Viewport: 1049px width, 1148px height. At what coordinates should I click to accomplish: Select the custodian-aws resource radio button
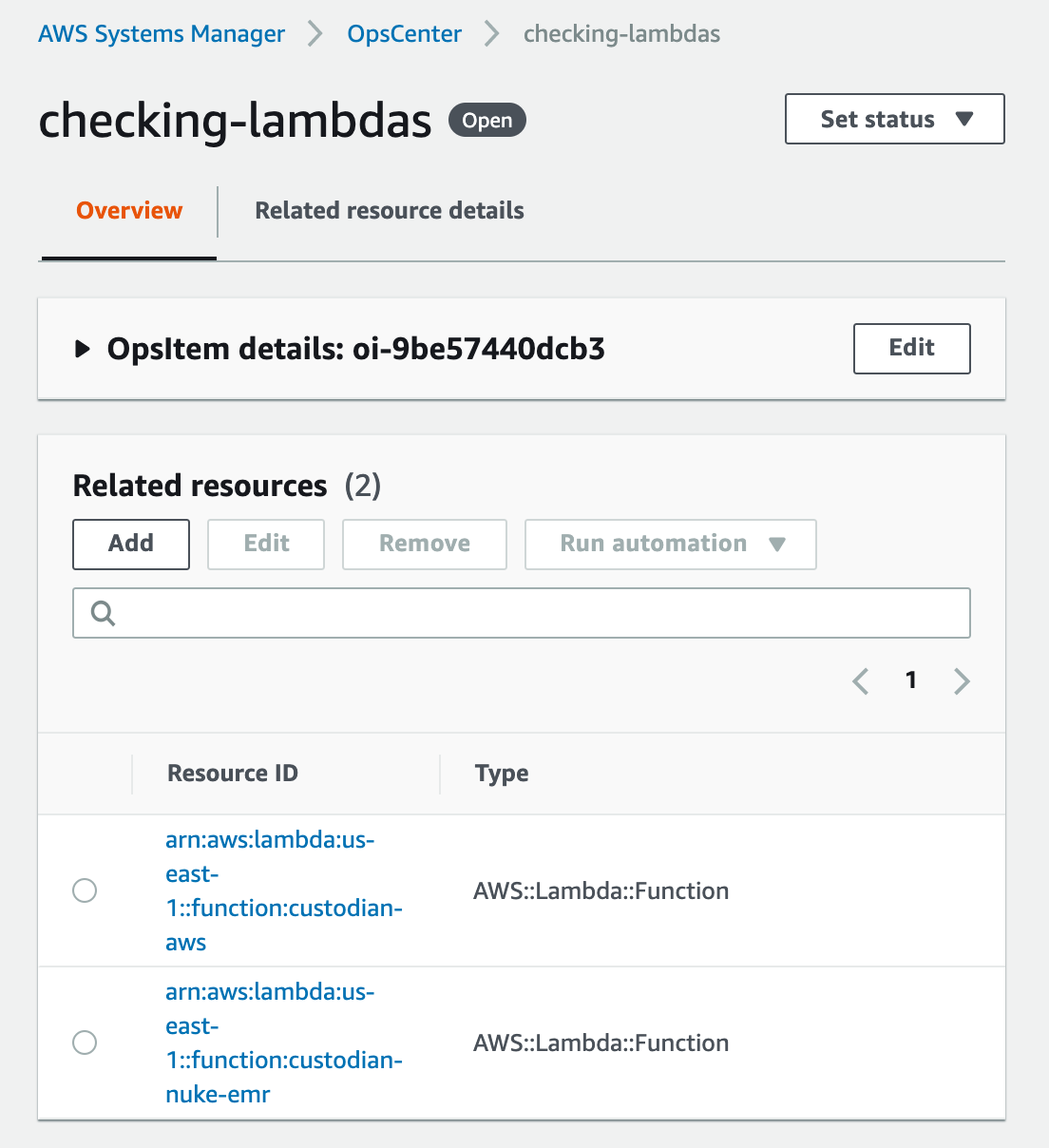tap(85, 890)
